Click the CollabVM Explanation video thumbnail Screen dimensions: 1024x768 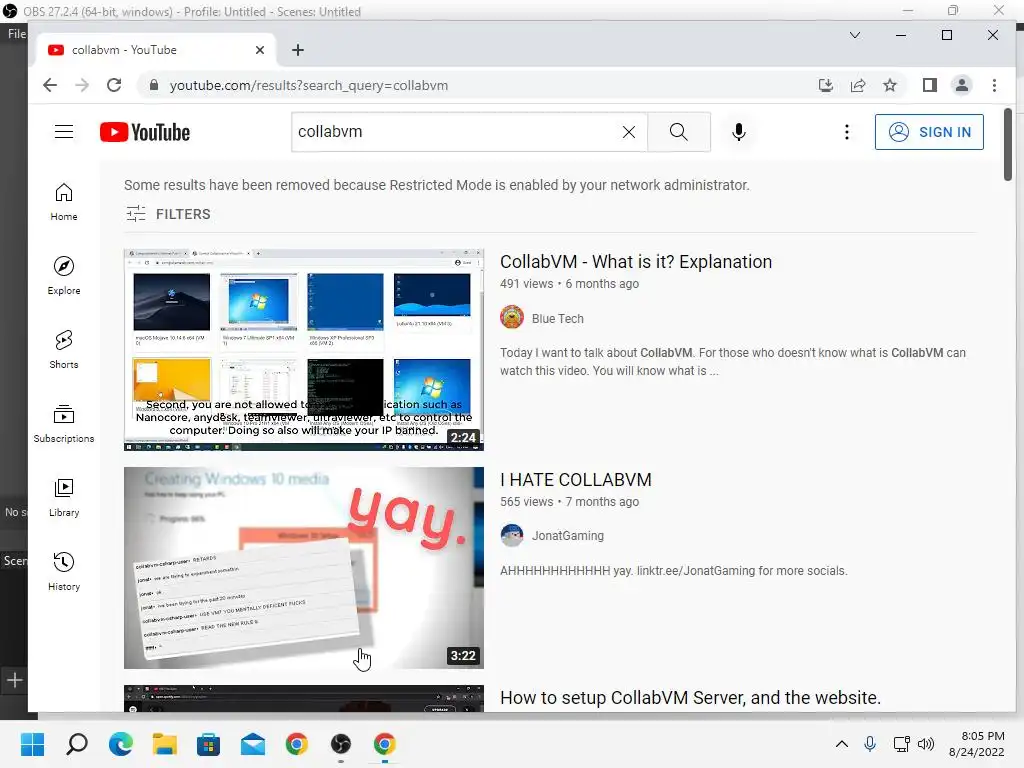pyautogui.click(x=304, y=349)
